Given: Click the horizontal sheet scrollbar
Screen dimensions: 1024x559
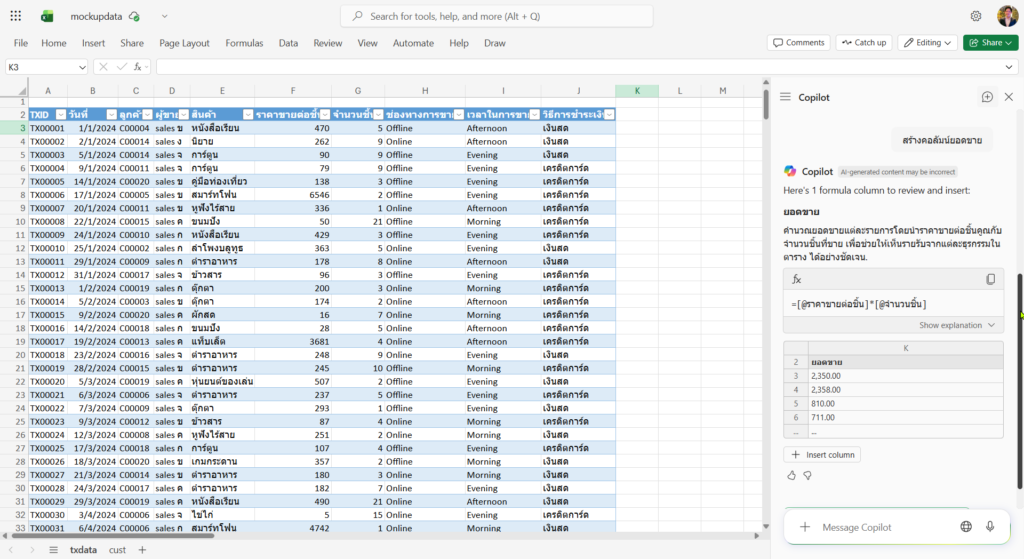Looking at the screenshot, I should (x=112, y=535).
